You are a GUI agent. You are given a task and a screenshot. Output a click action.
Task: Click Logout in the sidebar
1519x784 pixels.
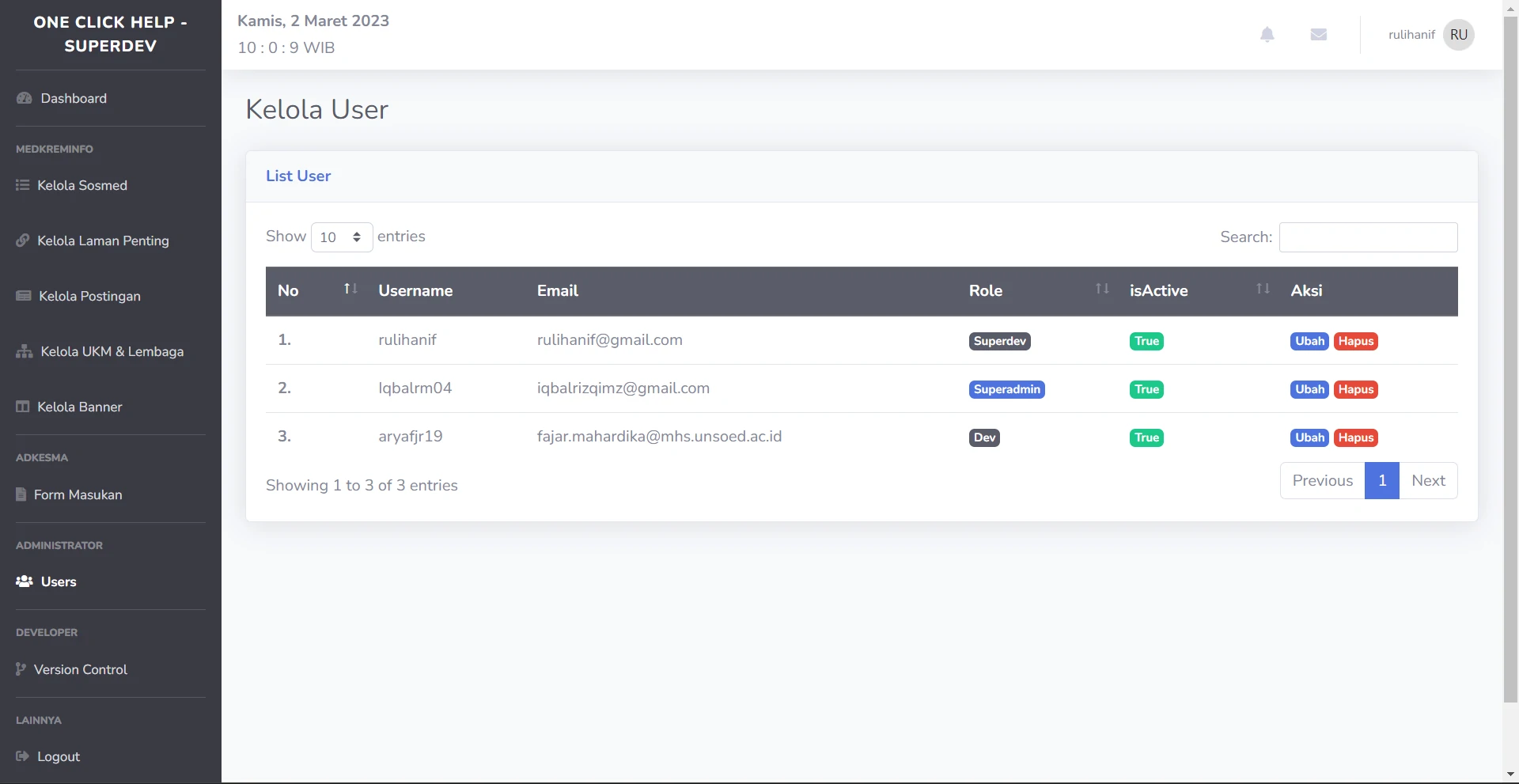[x=58, y=756]
